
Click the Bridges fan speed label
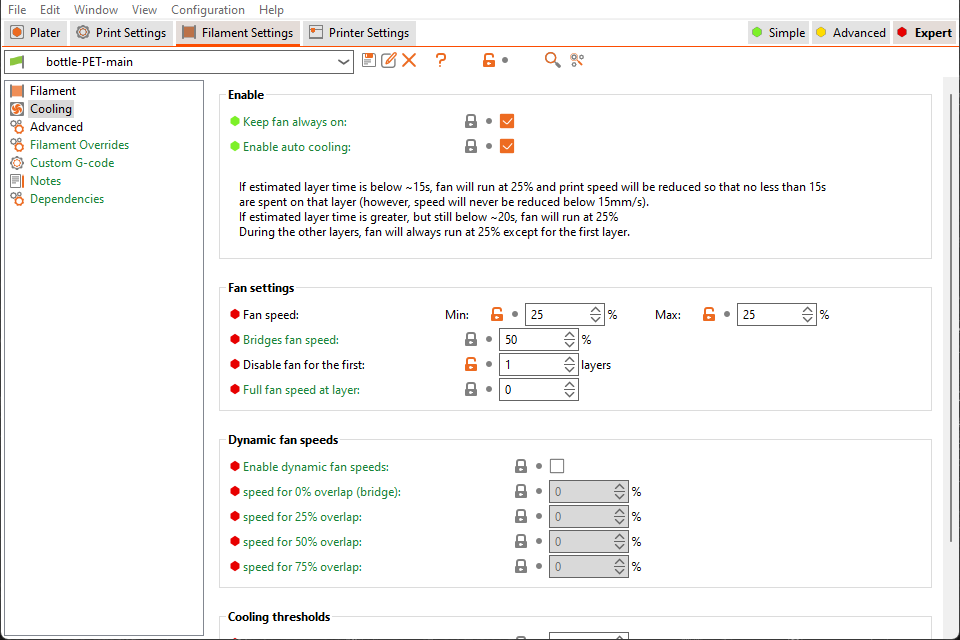click(290, 339)
